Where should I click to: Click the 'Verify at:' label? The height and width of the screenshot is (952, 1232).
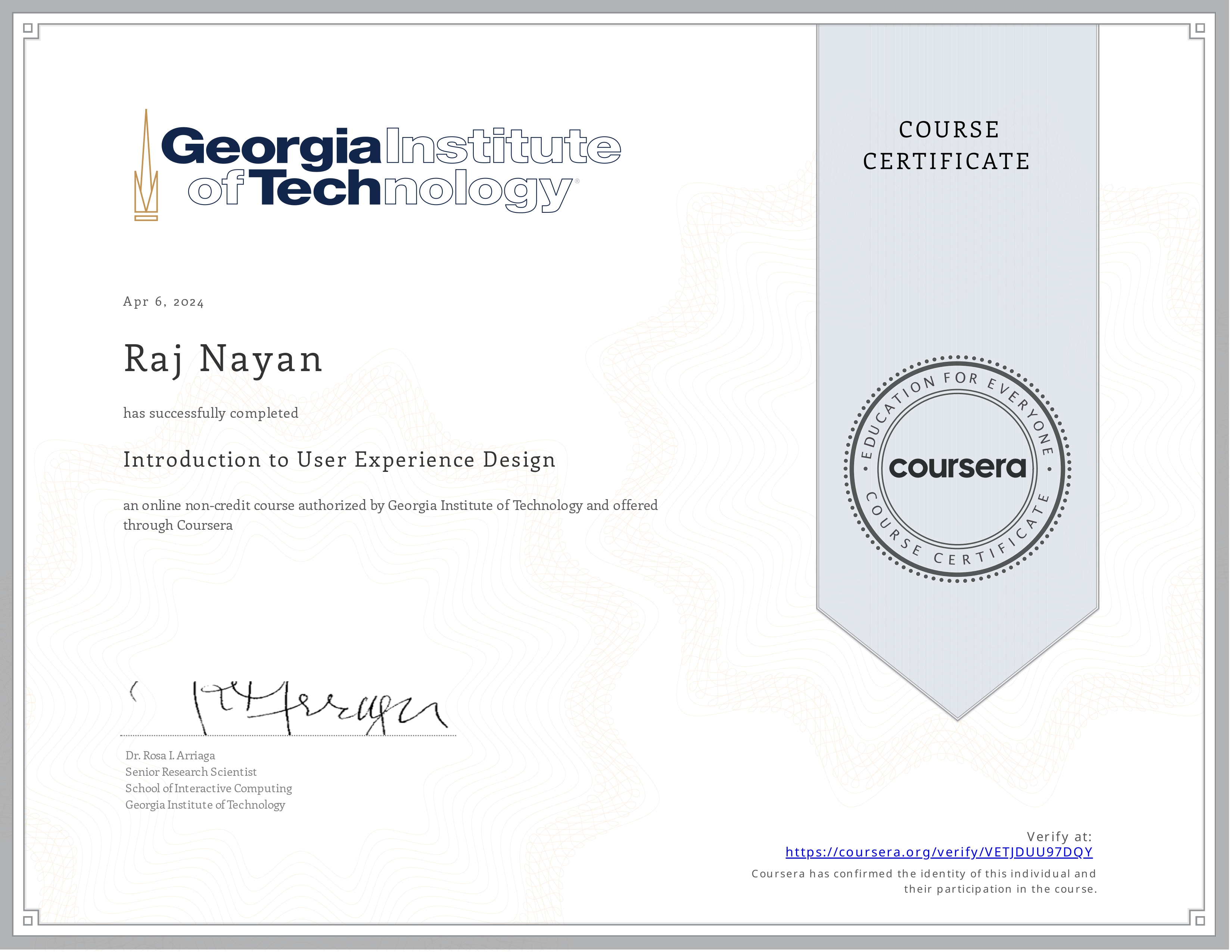coord(1060,836)
